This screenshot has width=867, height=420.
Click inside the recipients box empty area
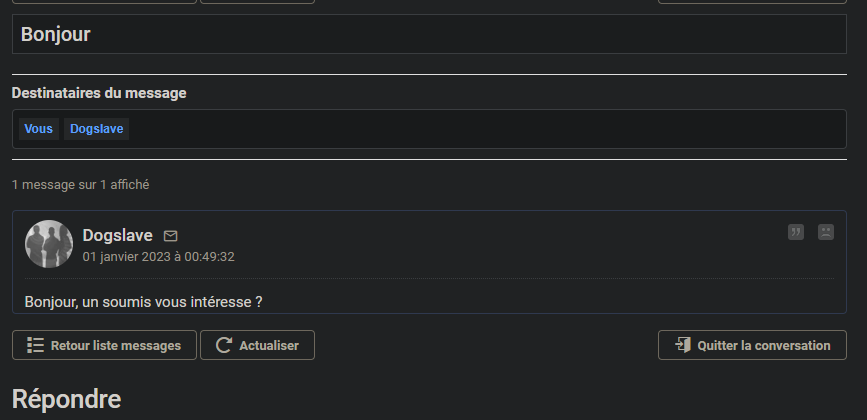click(x=487, y=129)
